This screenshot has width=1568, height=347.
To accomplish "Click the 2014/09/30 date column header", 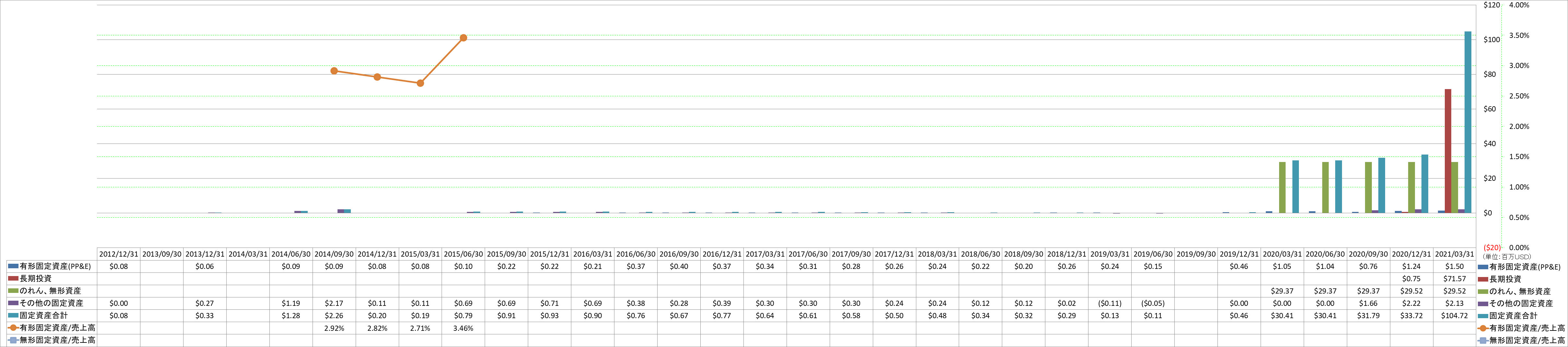I will pos(334,254).
